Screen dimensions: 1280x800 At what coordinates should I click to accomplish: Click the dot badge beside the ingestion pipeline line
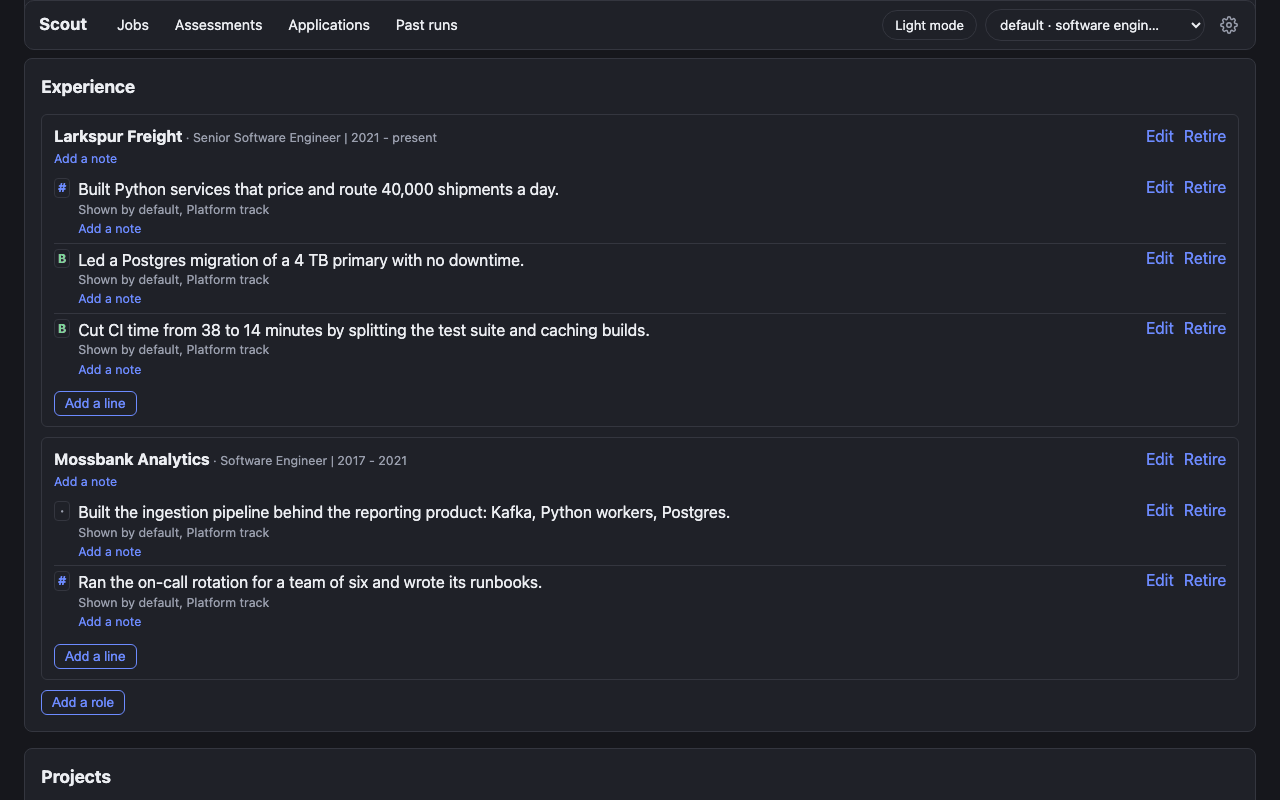click(62, 511)
